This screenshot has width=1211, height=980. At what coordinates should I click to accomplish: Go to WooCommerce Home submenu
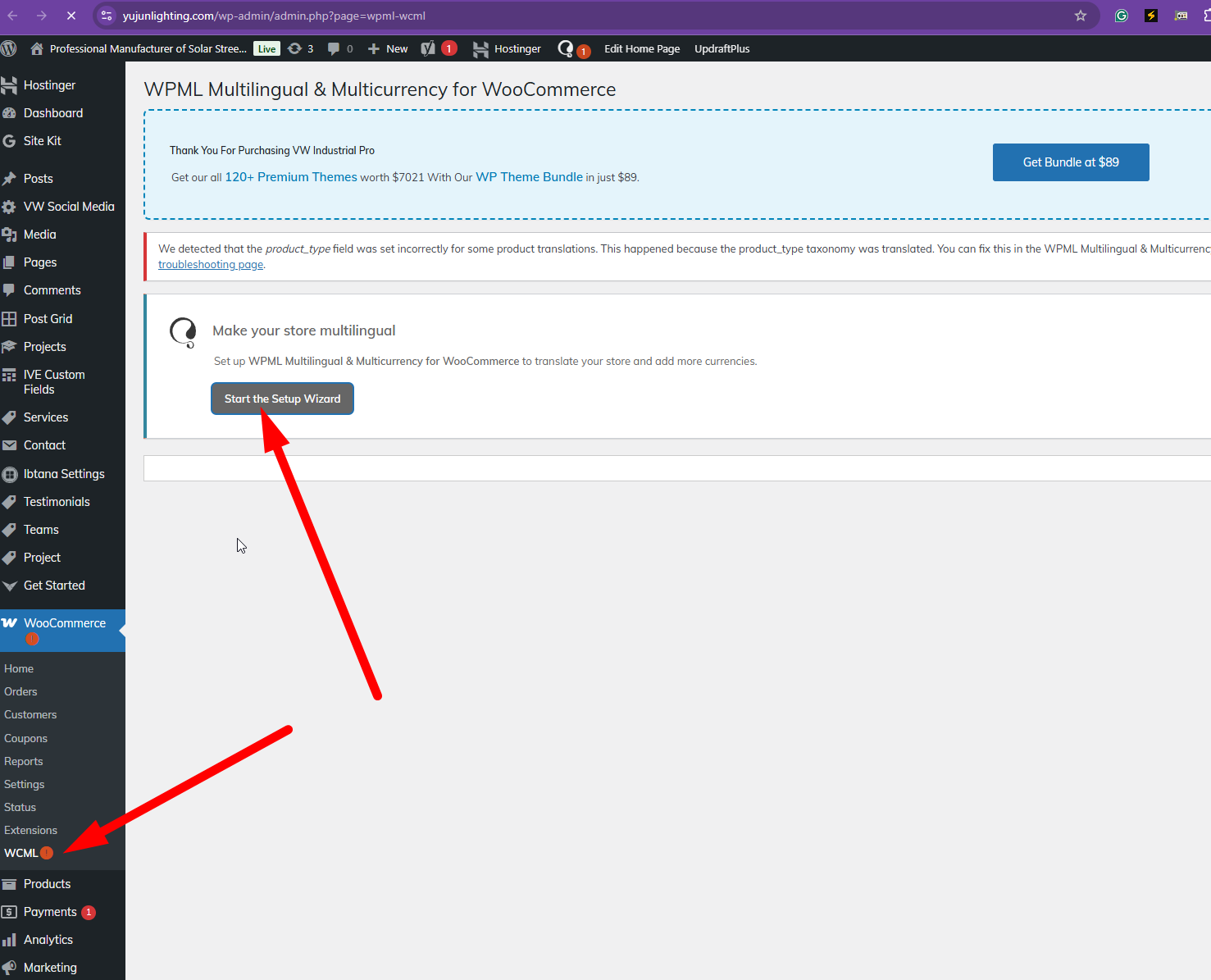pos(19,669)
